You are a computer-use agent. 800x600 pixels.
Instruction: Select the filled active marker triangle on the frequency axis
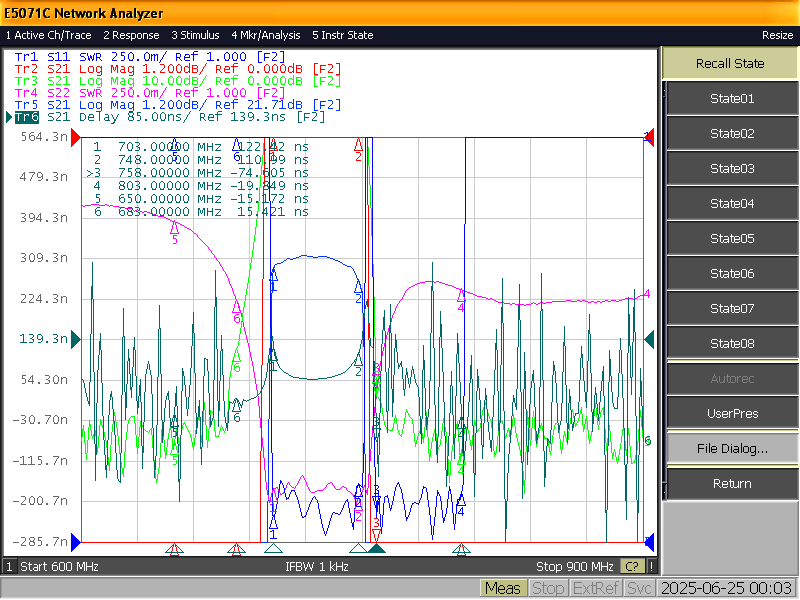377,548
